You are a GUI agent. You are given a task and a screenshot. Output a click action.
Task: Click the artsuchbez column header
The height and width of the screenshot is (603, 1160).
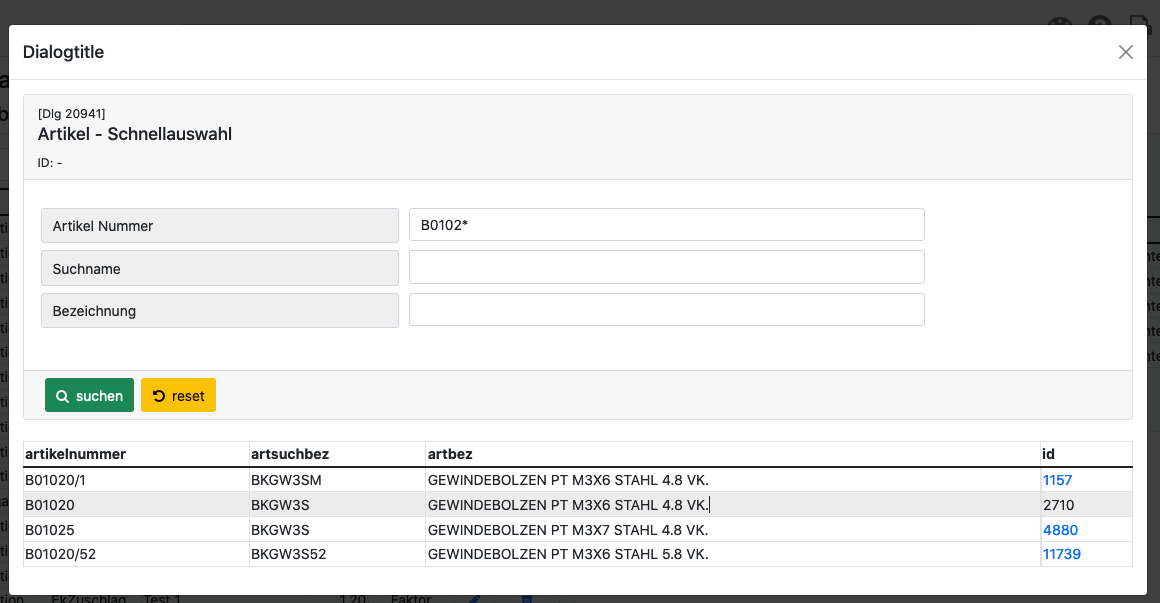pyautogui.click(x=290, y=455)
